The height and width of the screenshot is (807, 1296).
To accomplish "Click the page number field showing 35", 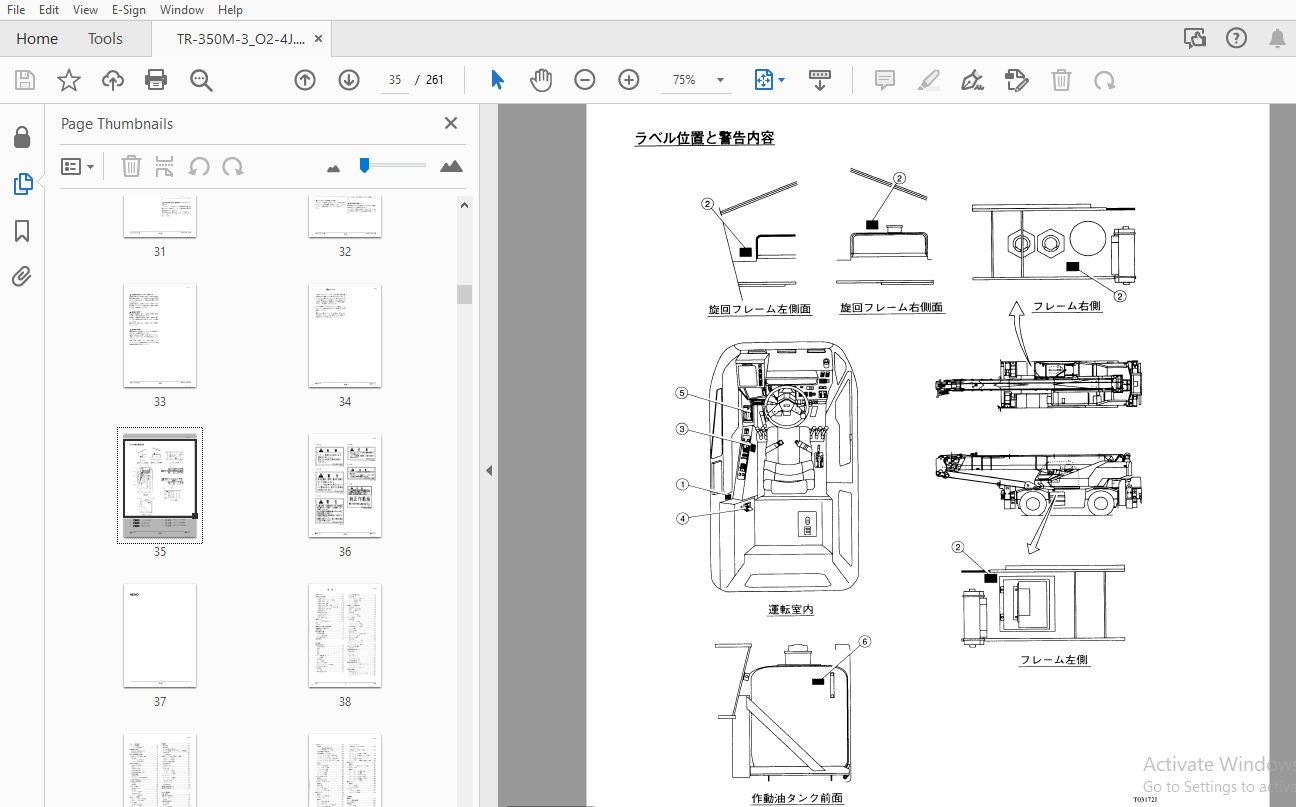I will coord(395,80).
